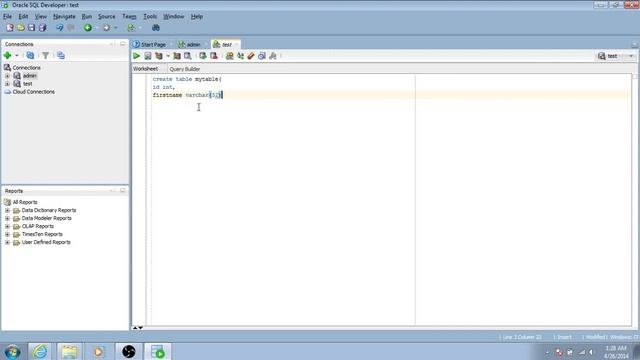Open dropdown arrow next to New Connection

click(x=17, y=56)
